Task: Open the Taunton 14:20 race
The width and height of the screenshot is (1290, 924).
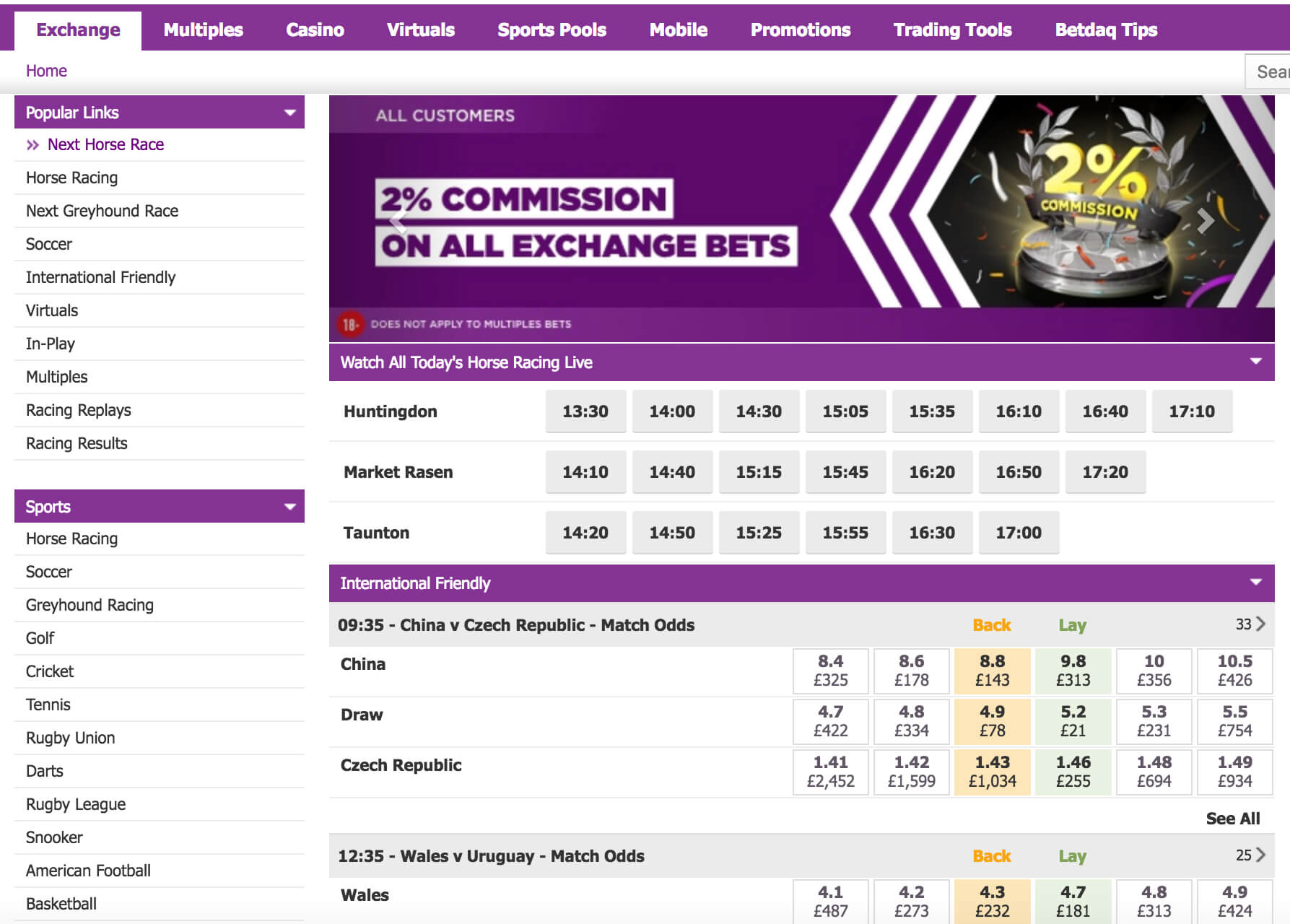Action: tap(585, 533)
